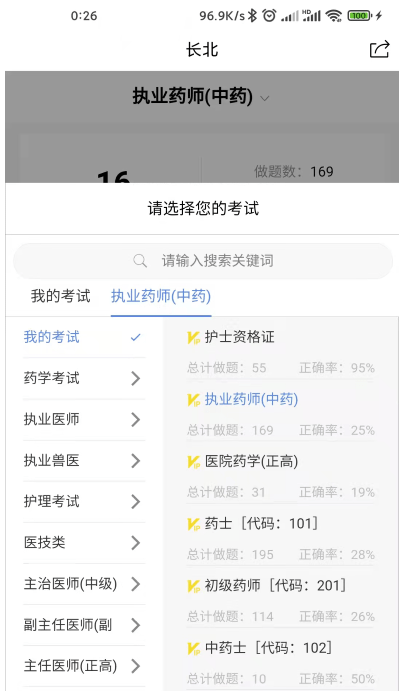Open the 主治医师(中级) category
402x691 pixels.
point(84,584)
